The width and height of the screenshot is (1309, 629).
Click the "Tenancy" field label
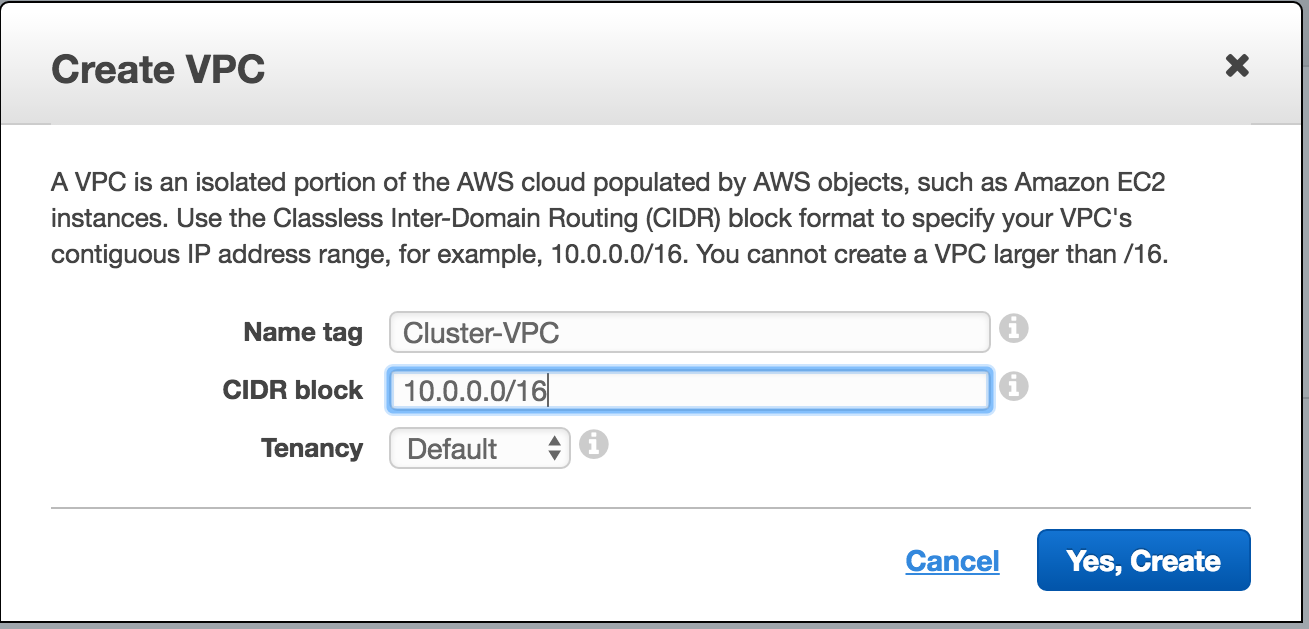pos(312,448)
